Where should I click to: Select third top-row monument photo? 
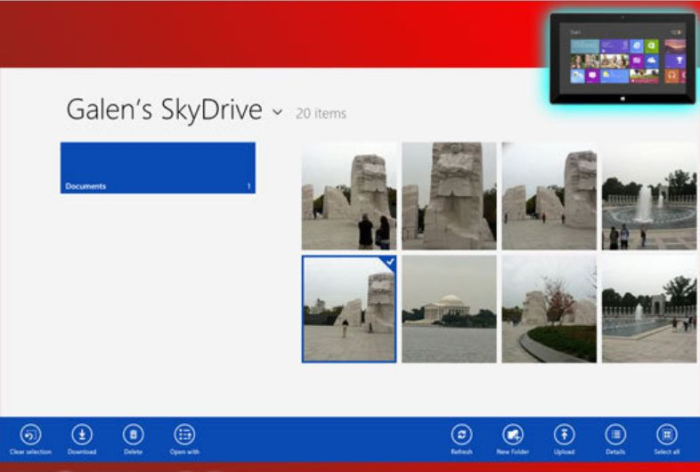(549, 196)
